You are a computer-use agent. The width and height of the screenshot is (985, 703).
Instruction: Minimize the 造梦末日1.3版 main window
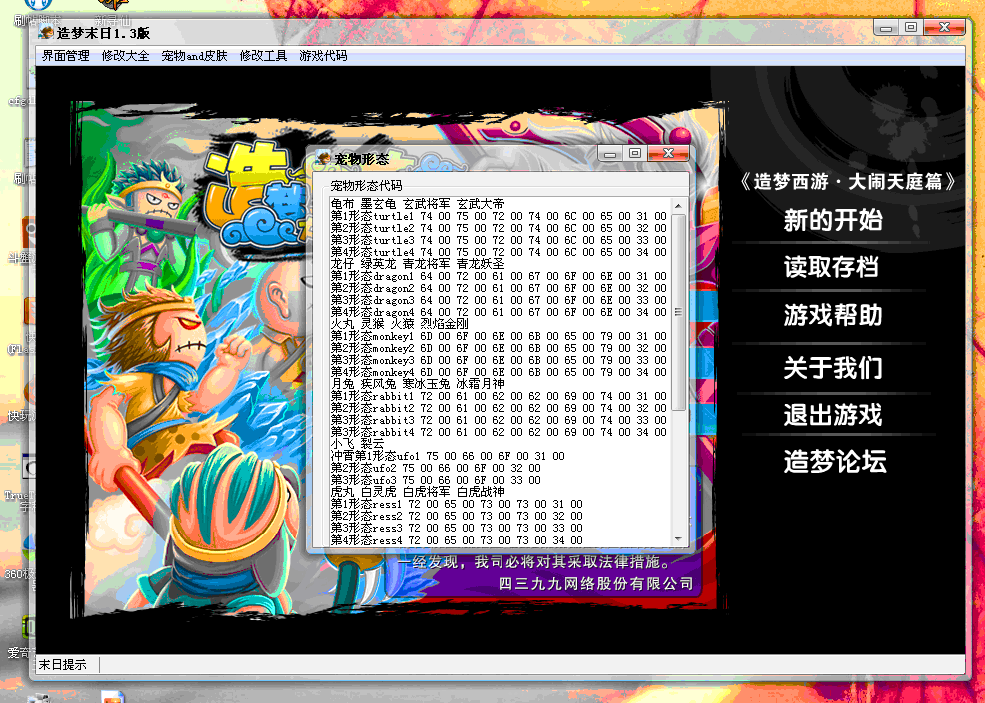[886, 28]
